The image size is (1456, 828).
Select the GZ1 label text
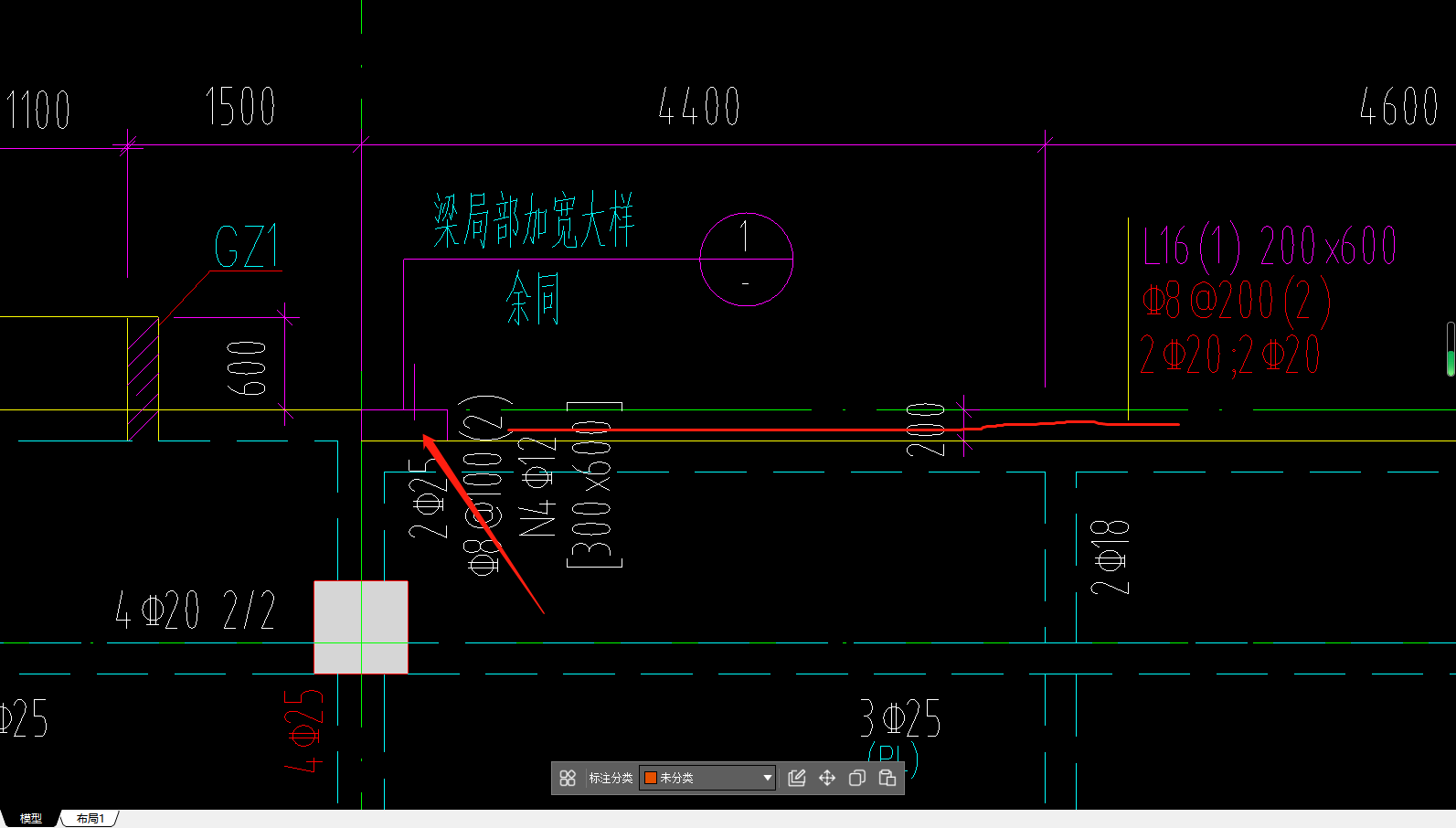pos(247,247)
